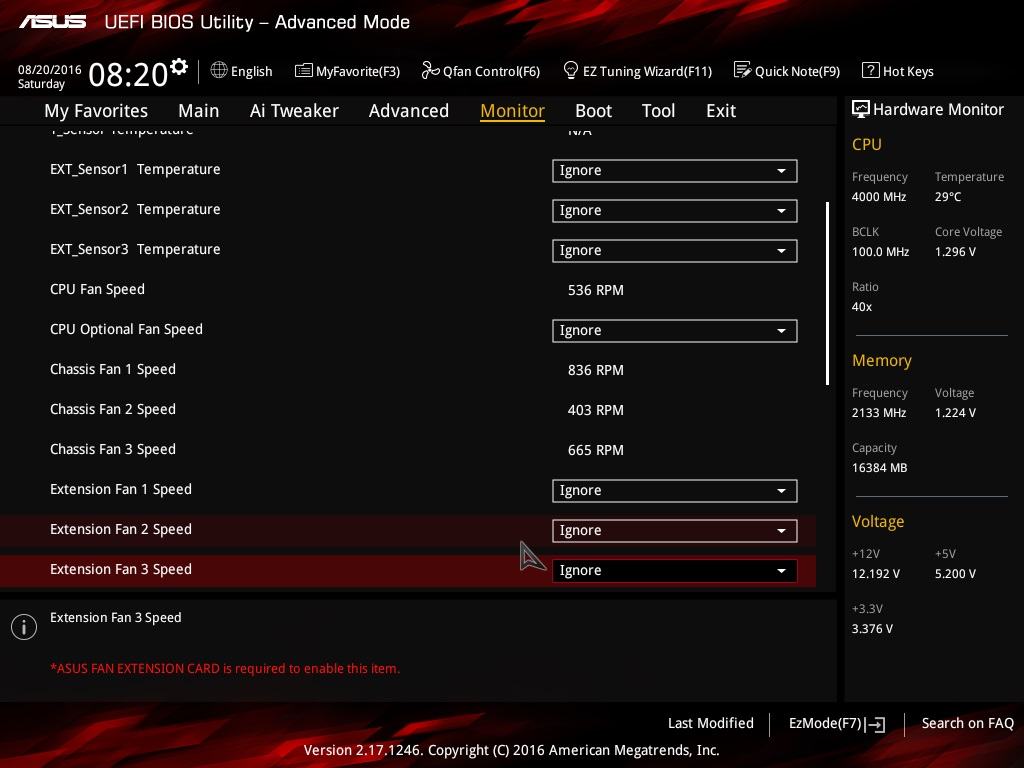This screenshot has width=1024, height=768.
Task: Click the MyFavorite list icon
Action: [304, 71]
